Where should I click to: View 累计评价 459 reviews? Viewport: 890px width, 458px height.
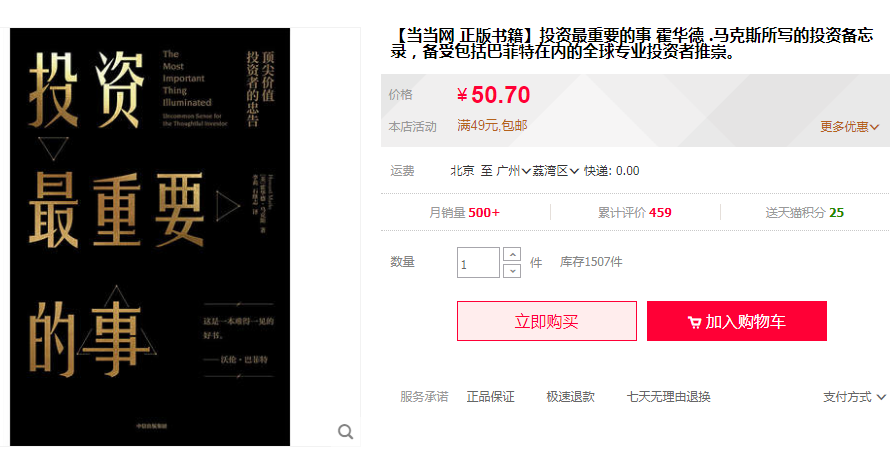[635, 213]
